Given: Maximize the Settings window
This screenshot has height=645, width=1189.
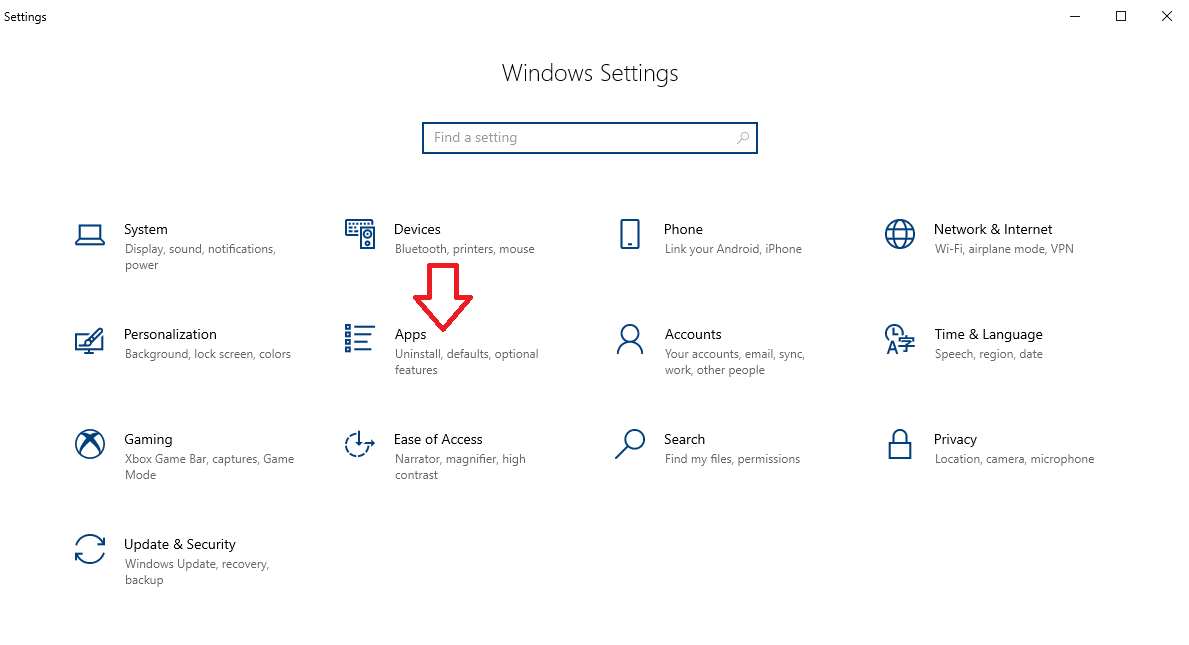Looking at the screenshot, I should 1121,16.
